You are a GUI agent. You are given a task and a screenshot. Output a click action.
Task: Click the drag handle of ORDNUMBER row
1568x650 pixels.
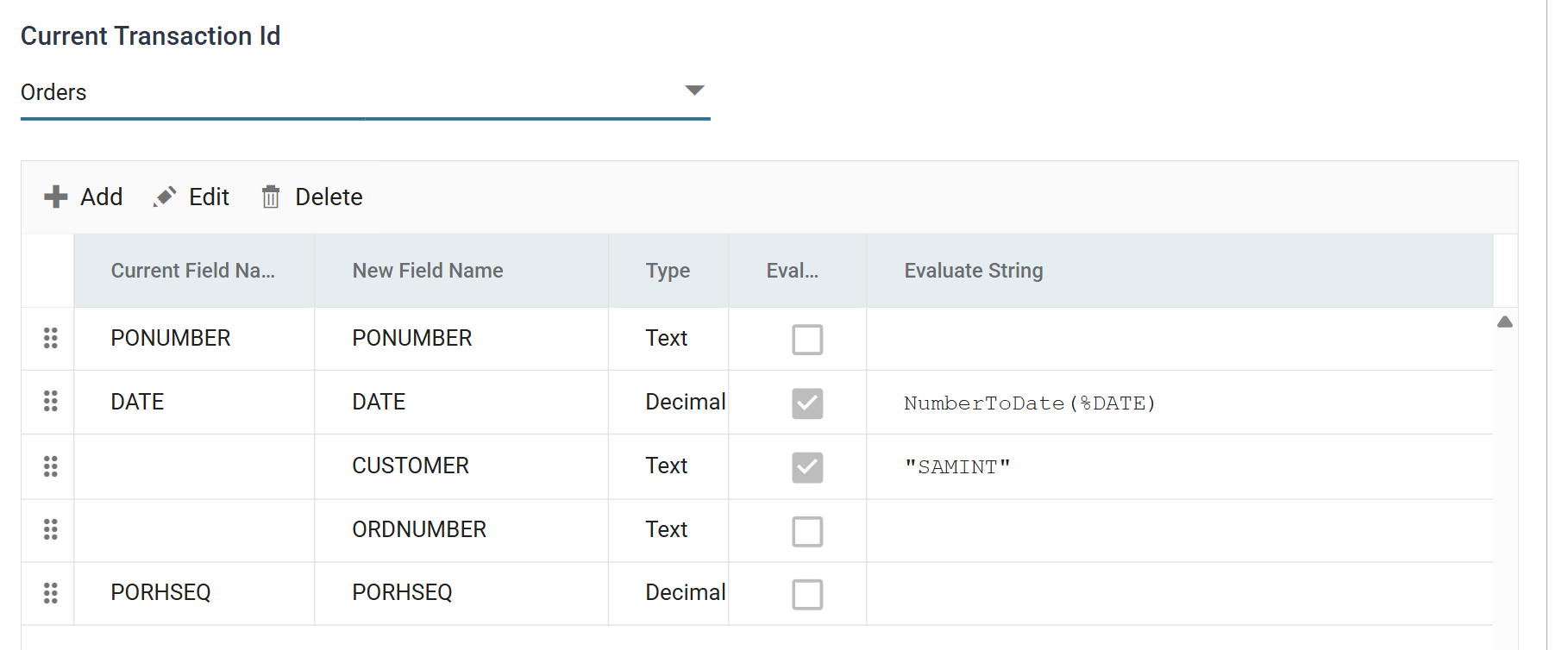51,529
